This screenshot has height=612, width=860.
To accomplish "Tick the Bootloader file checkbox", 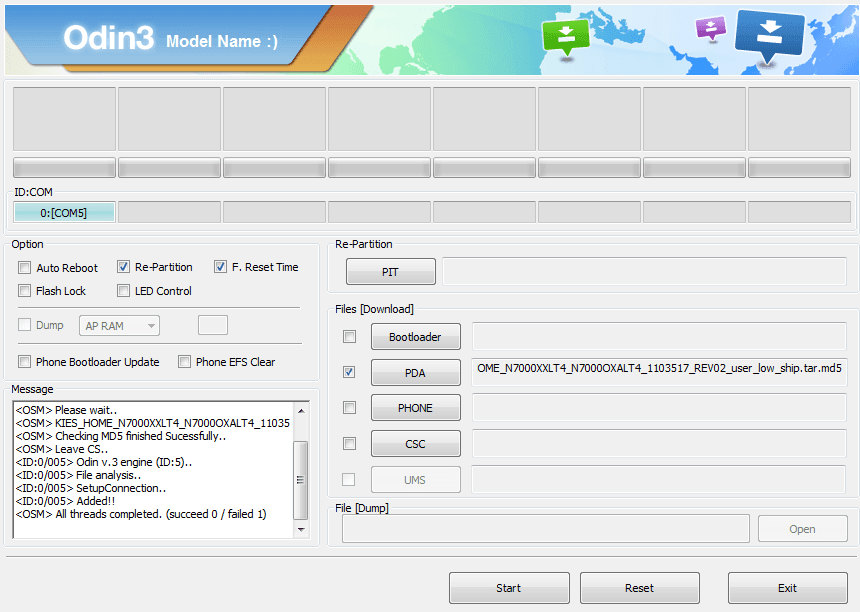I will pos(349,336).
